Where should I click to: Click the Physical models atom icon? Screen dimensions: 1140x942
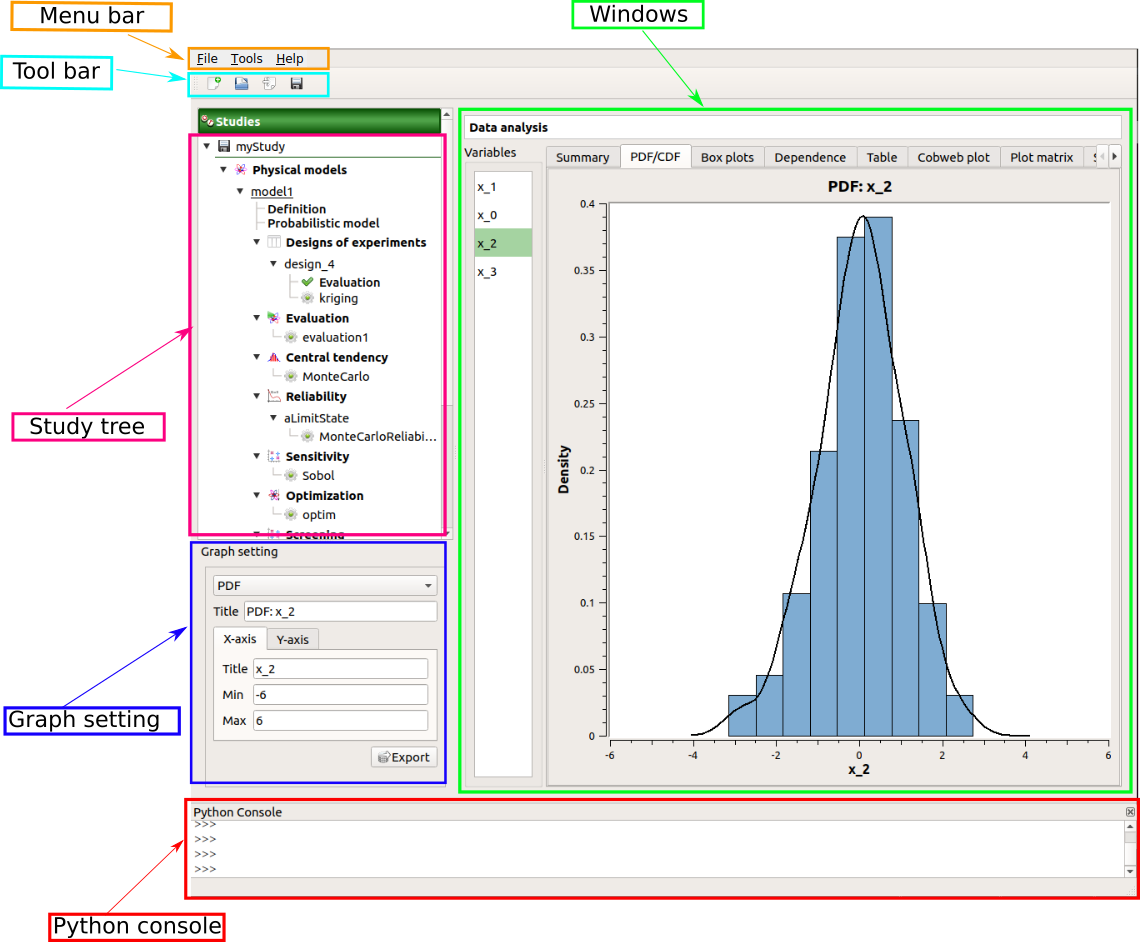[x=240, y=170]
